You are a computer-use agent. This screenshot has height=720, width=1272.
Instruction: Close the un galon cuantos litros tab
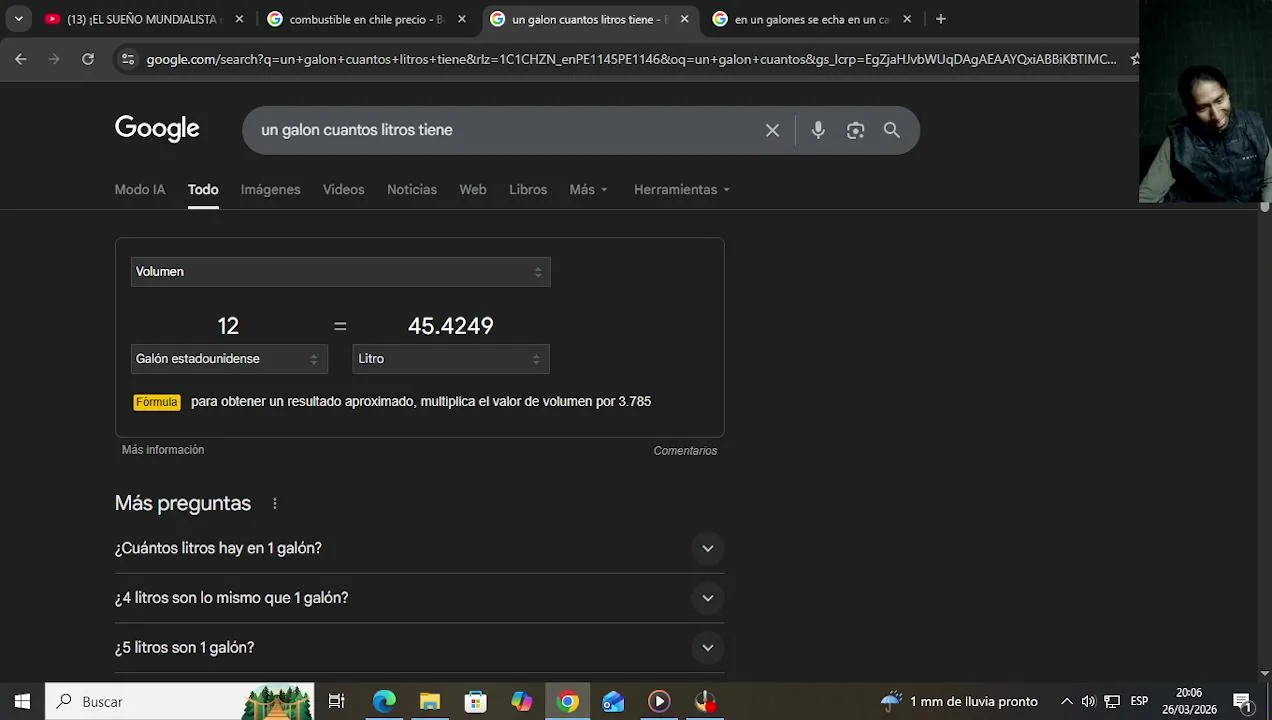(x=684, y=19)
